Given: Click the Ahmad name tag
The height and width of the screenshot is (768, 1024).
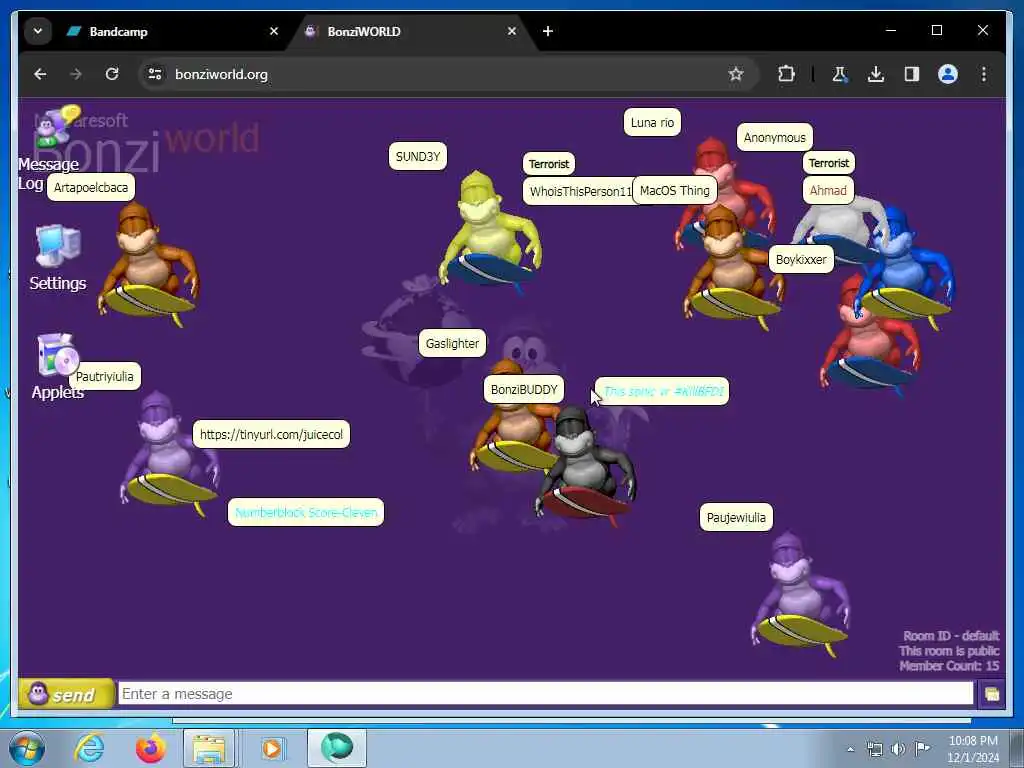Looking at the screenshot, I should click(828, 191).
